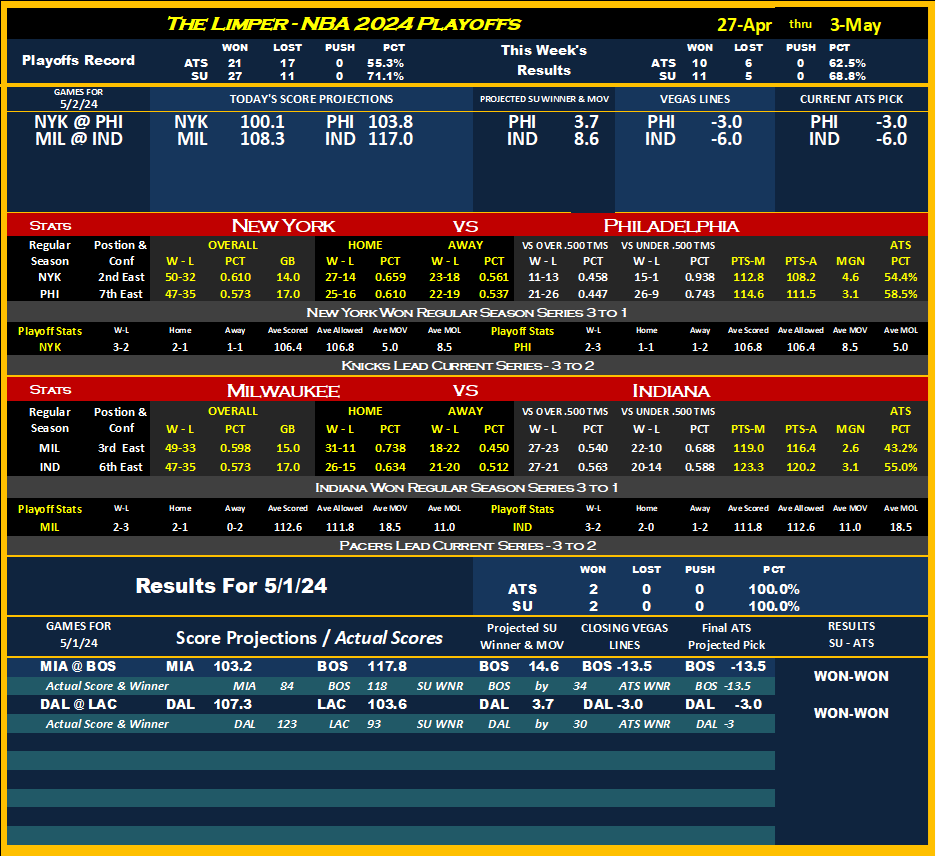Select IND projected margin "8.6"
936x857 pixels.
(586, 139)
